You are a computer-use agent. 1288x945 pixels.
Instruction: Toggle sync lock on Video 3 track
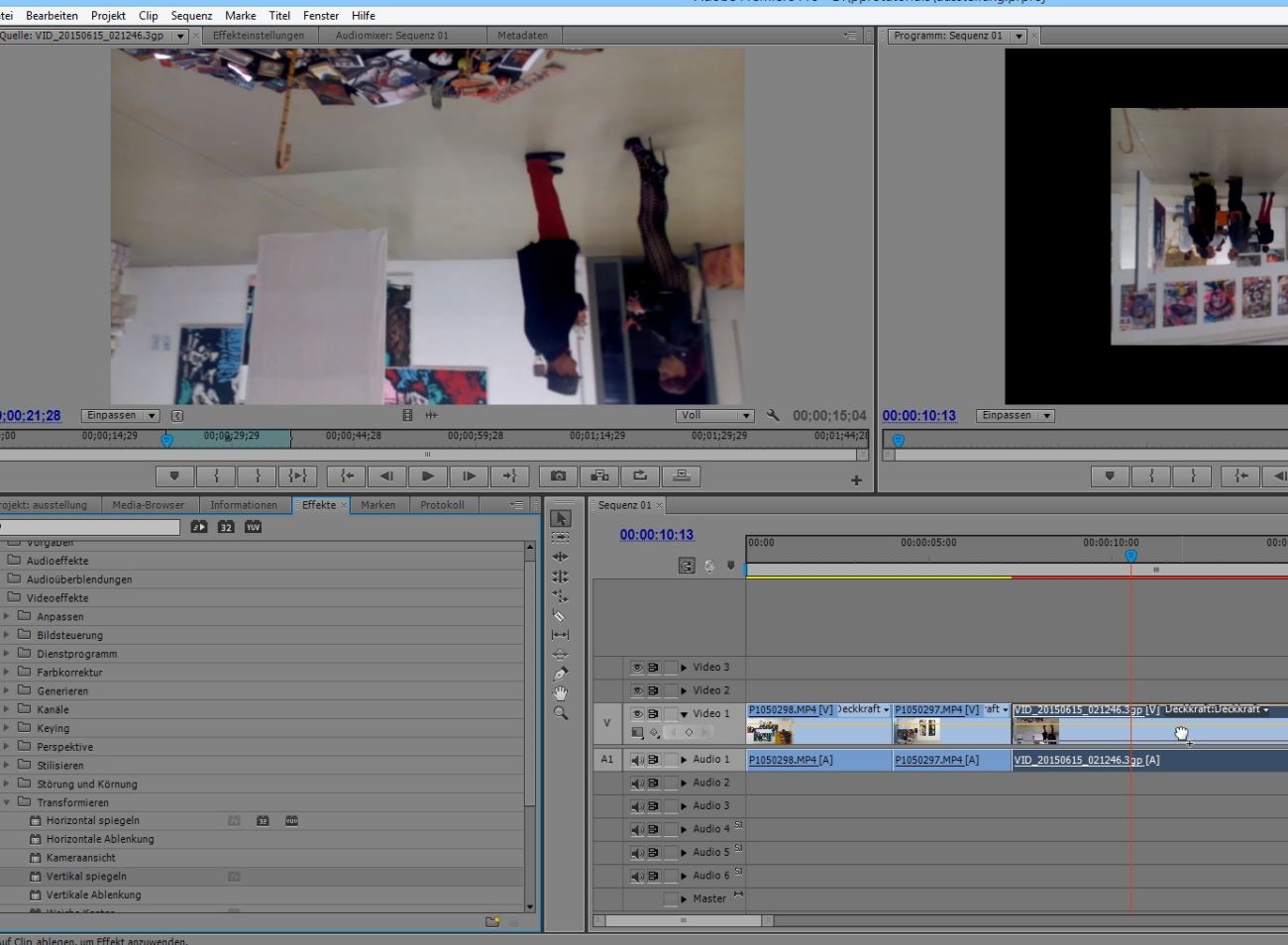coord(653,668)
